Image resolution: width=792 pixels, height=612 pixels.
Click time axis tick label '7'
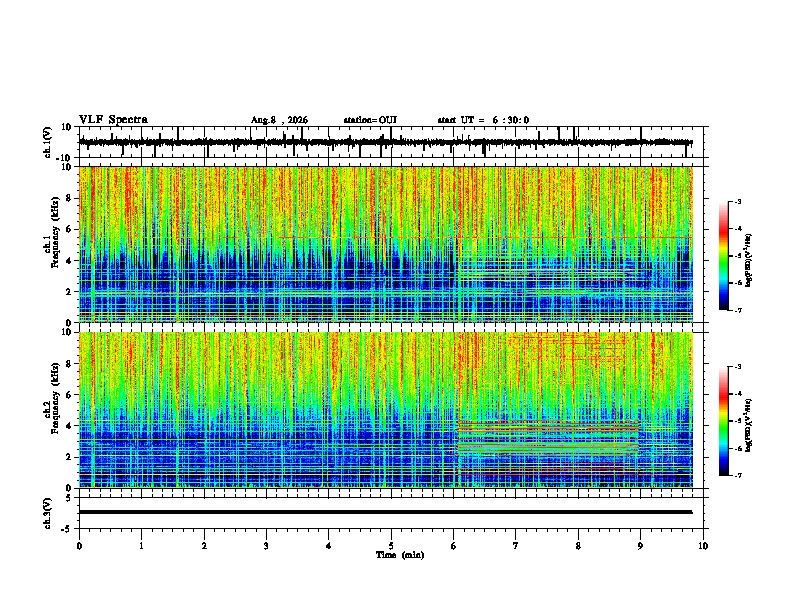516,546
